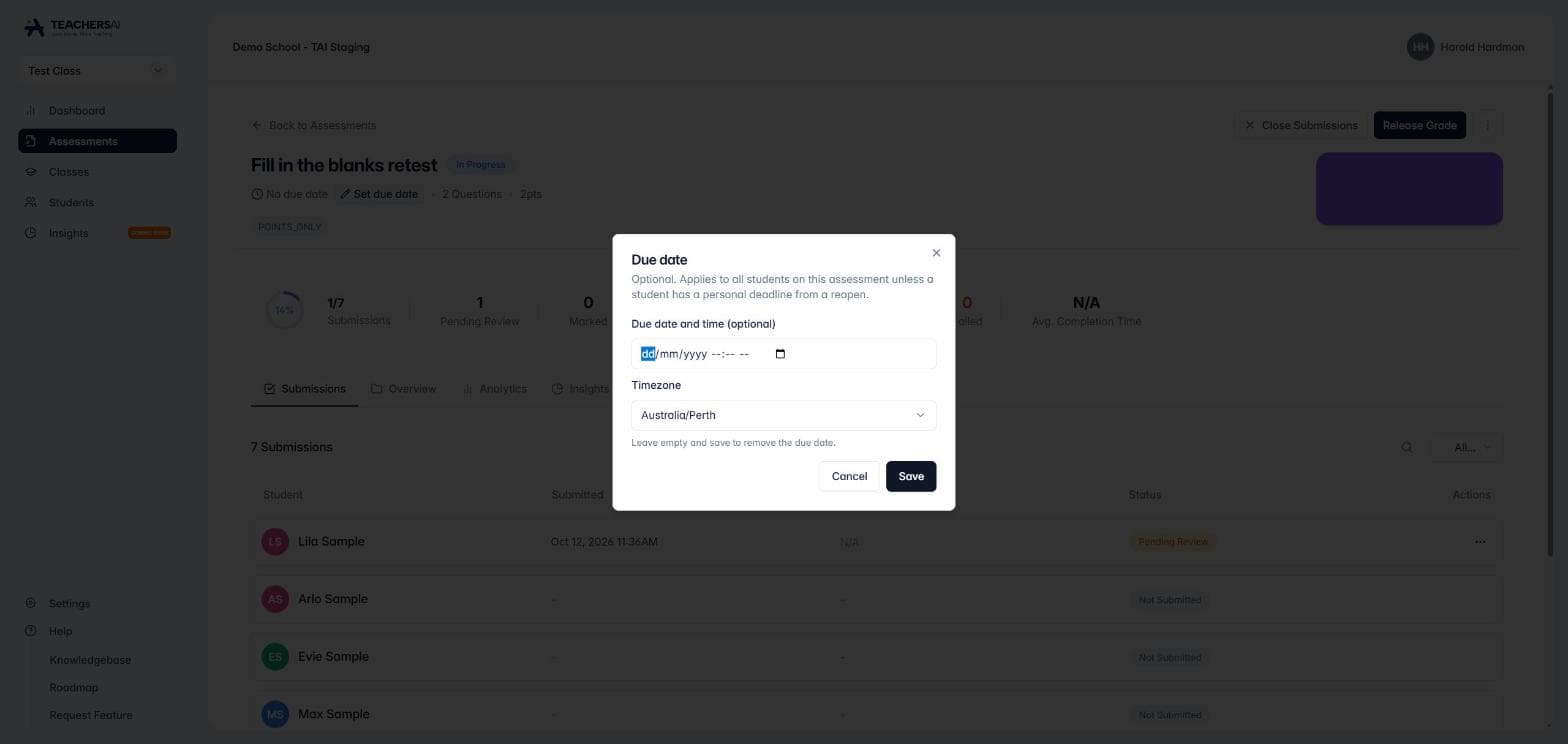Open the Knowledgebase link
1568x744 pixels.
tap(90, 660)
